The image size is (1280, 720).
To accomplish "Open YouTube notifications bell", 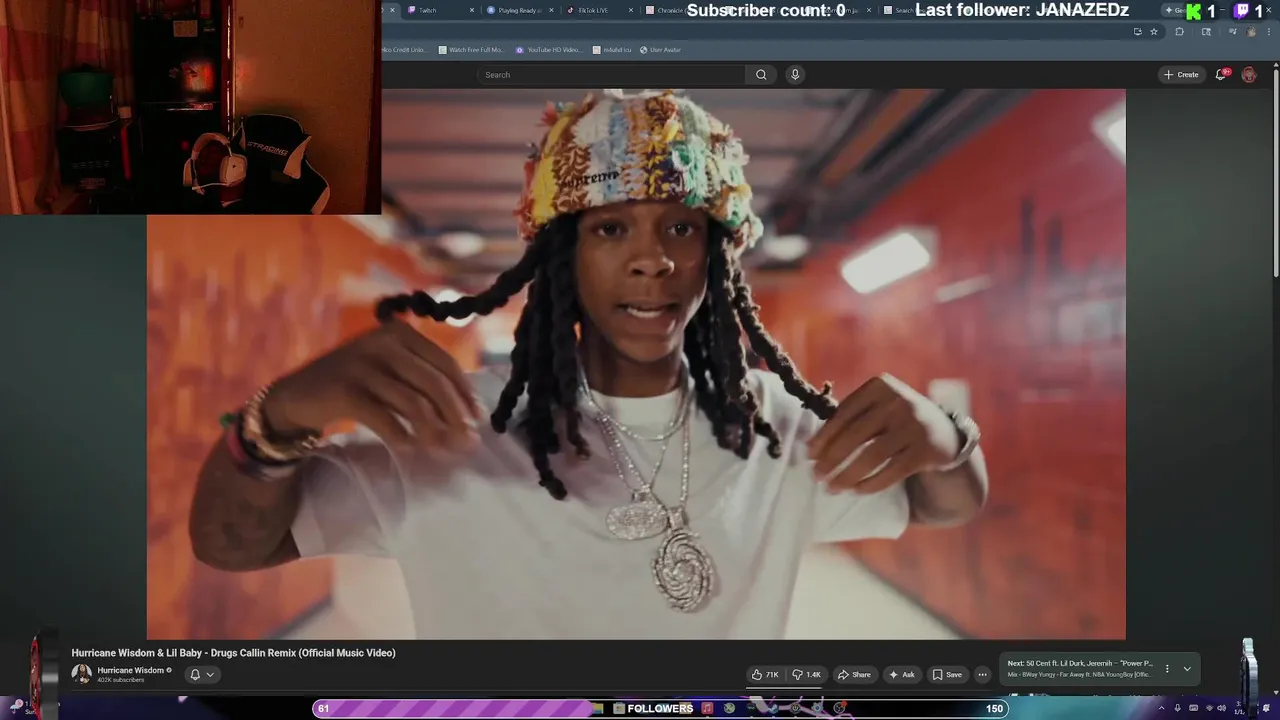I will click(1221, 74).
